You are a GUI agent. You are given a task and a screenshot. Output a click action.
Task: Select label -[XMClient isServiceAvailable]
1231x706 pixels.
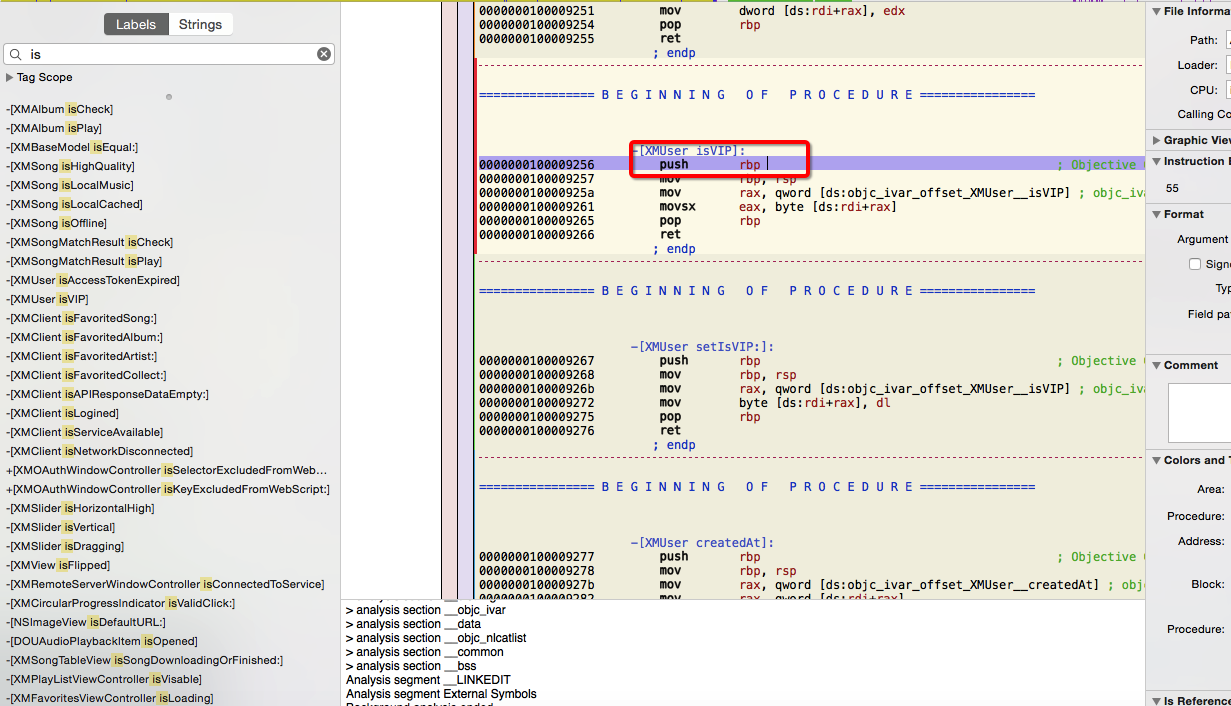coord(84,432)
